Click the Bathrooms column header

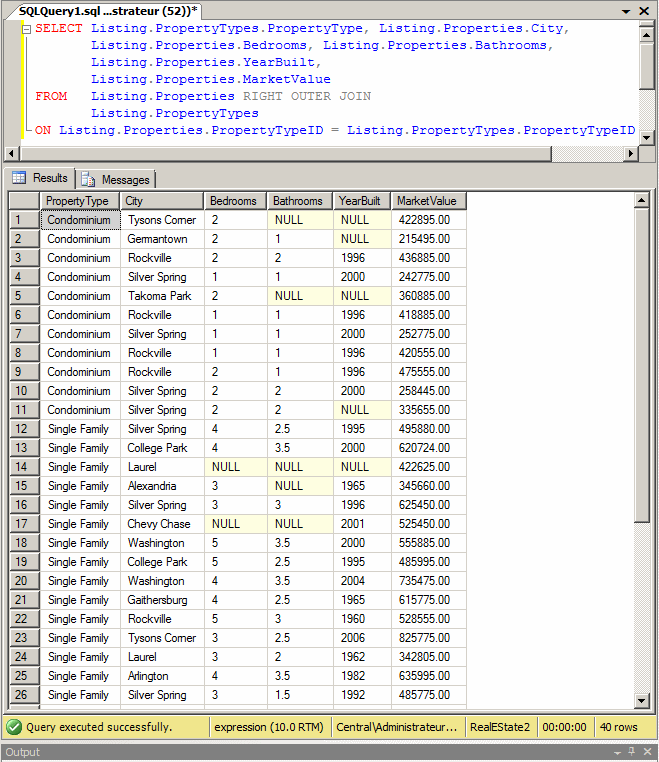300,201
